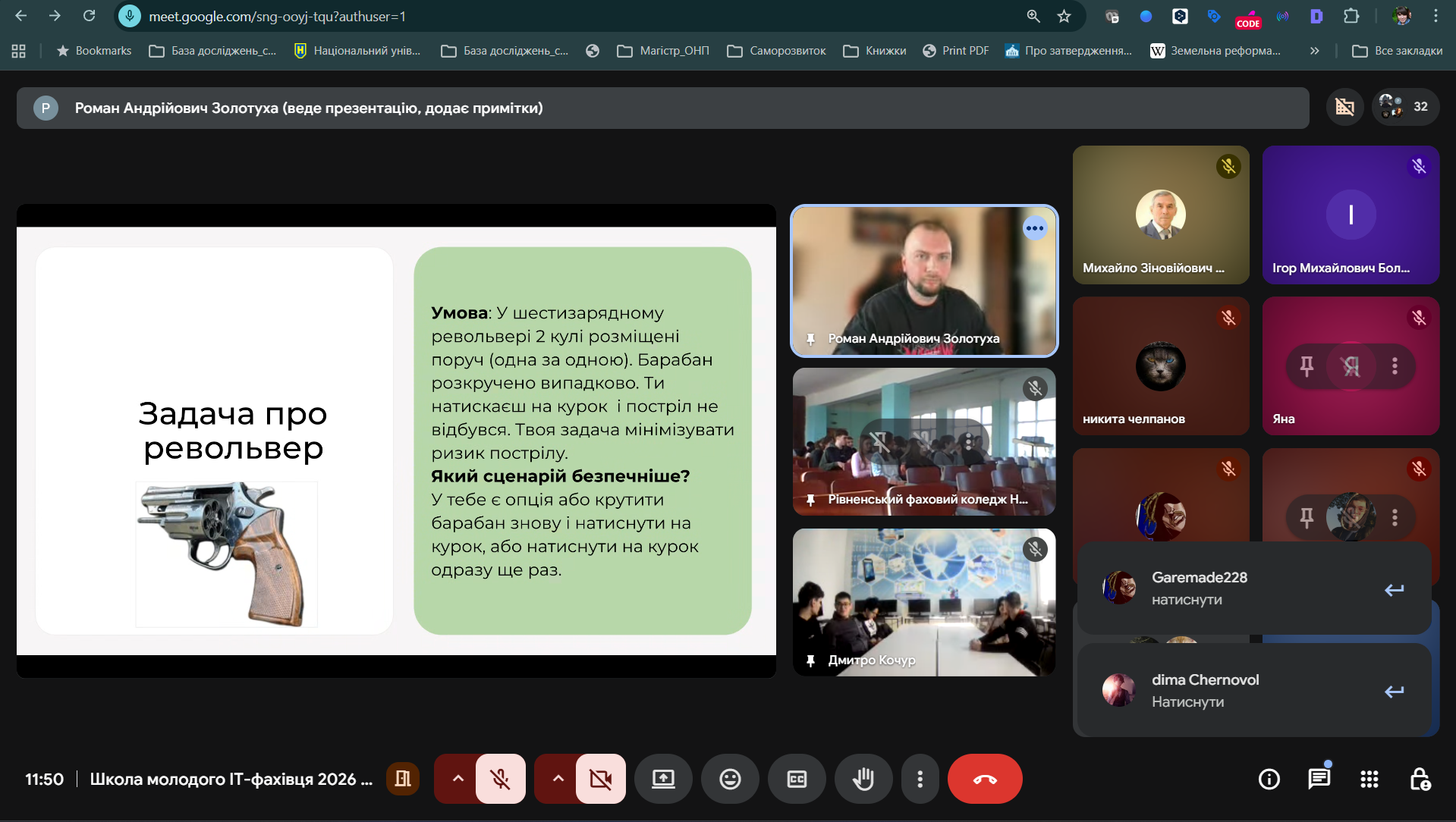1456x822 pixels.
Task: Open the Print PDF bookmark
Action: 956,51
